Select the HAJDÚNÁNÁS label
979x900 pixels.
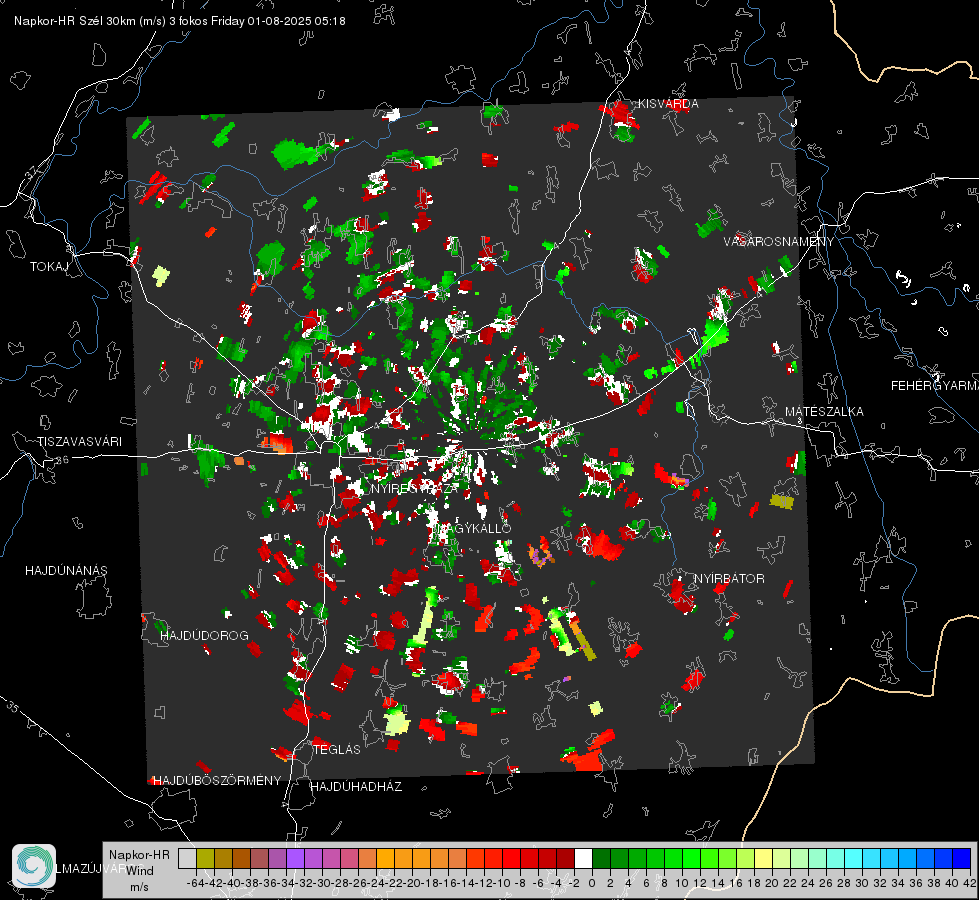click(66, 571)
